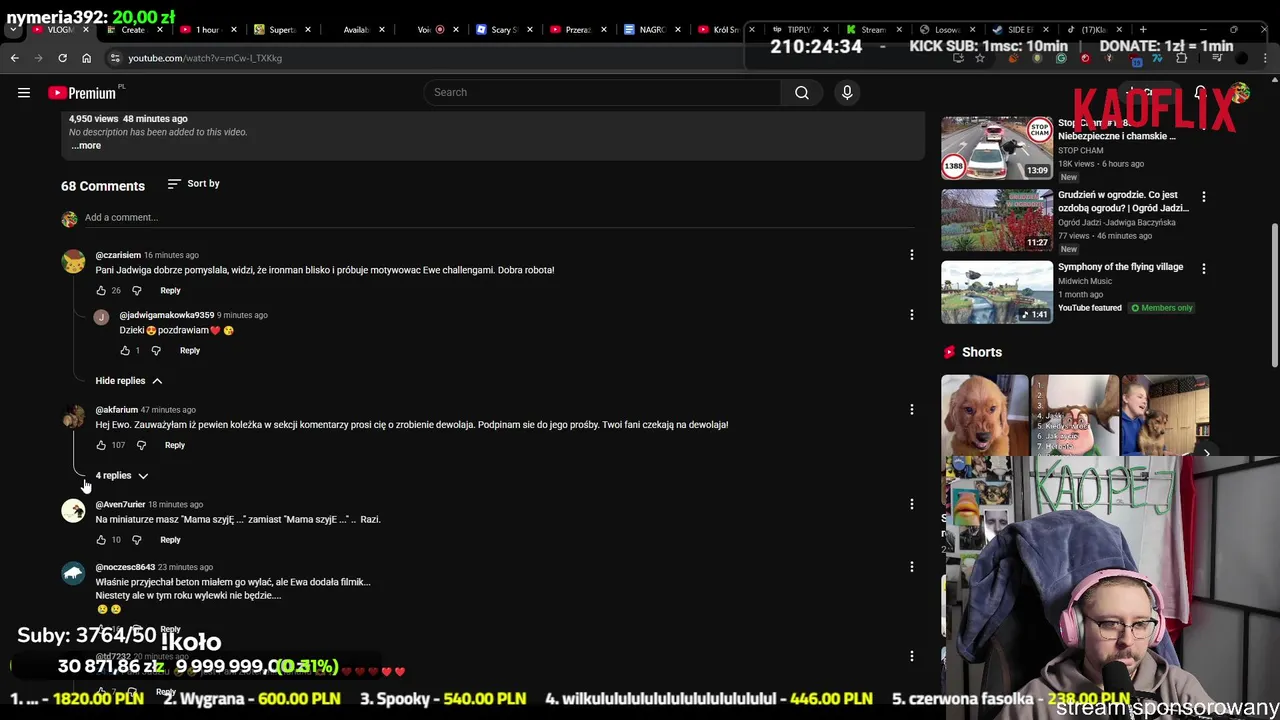Open the YouTube hamburger guide menu

pyautogui.click(x=23, y=93)
